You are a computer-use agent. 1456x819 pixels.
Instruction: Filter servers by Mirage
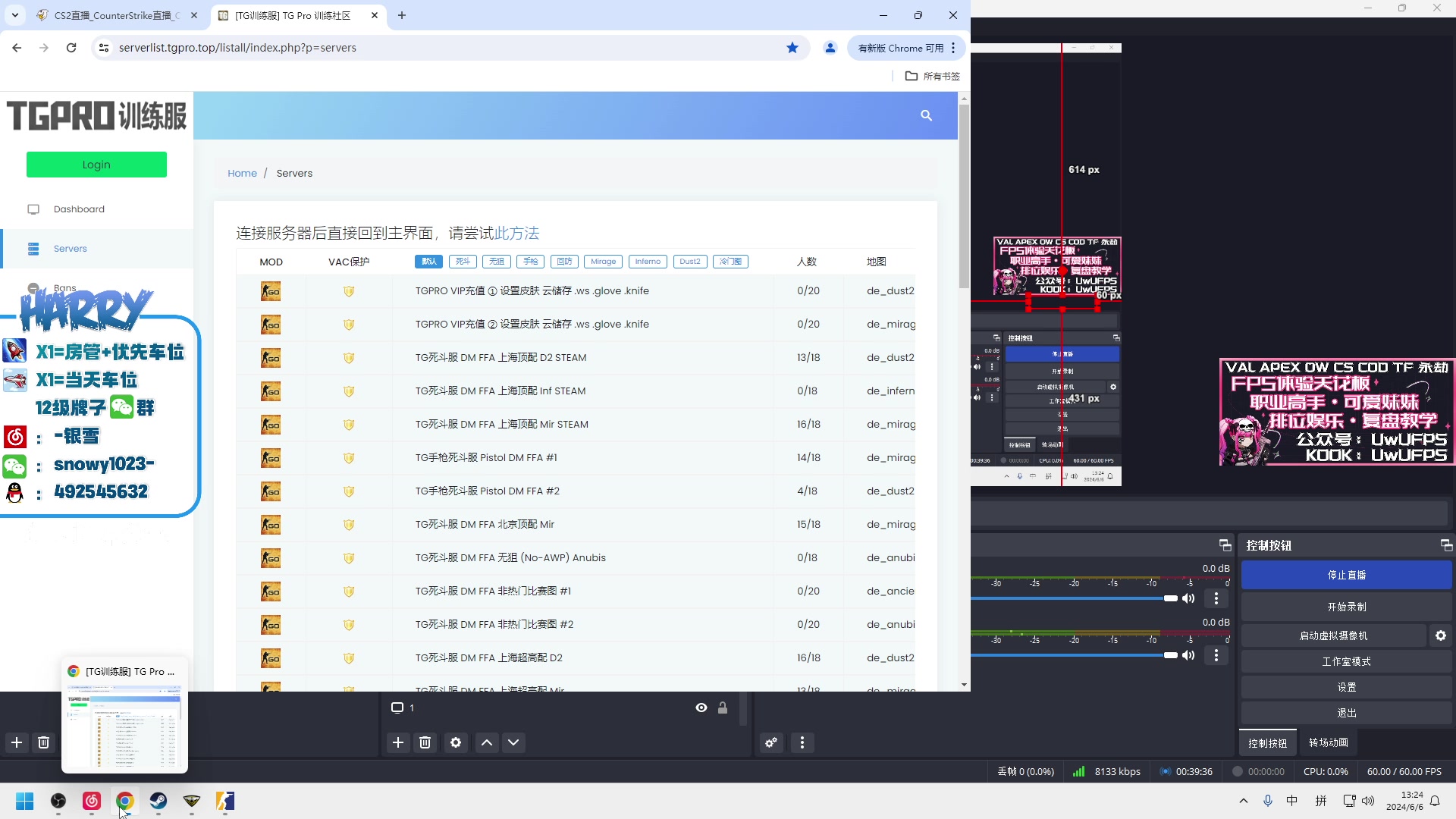click(604, 262)
